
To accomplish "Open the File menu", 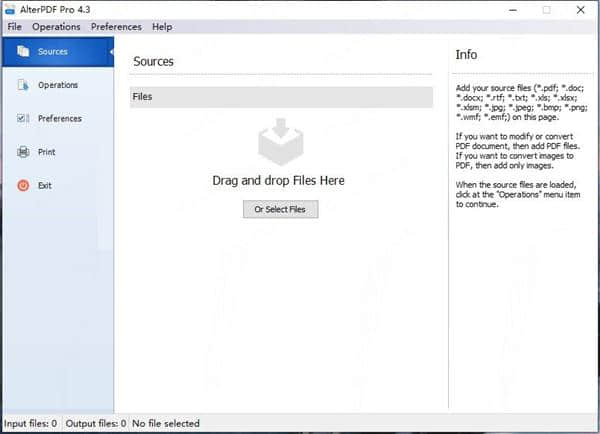I will pos(14,27).
